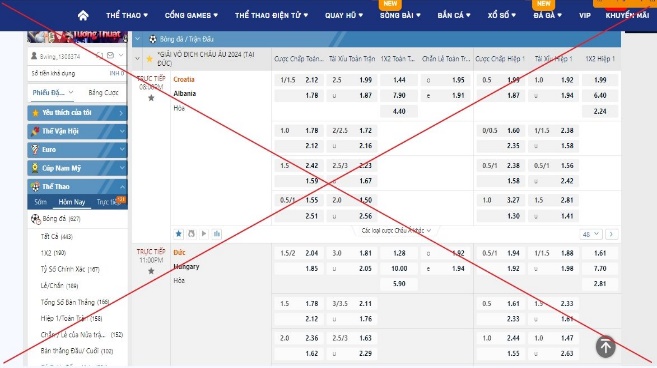Click the stopwatch icon under Croatia match

tap(191, 234)
